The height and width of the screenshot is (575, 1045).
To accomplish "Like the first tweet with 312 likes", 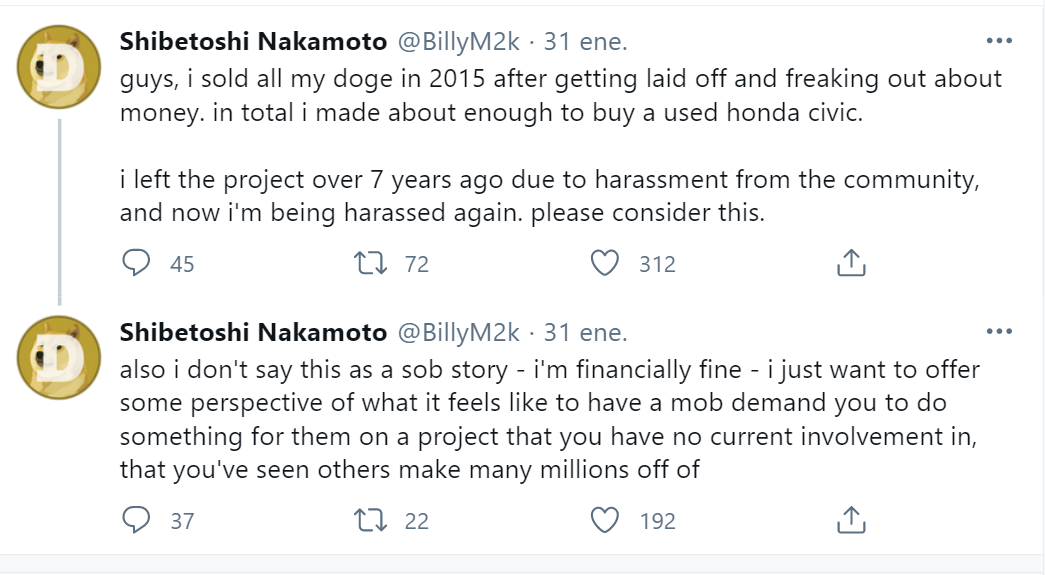I will click(x=604, y=263).
